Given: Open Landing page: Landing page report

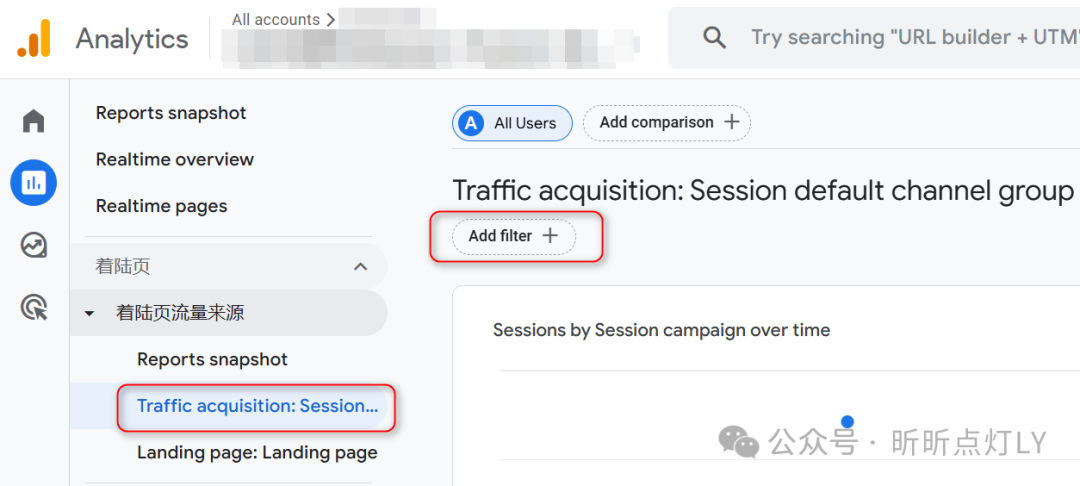Looking at the screenshot, I should point(257,453).
